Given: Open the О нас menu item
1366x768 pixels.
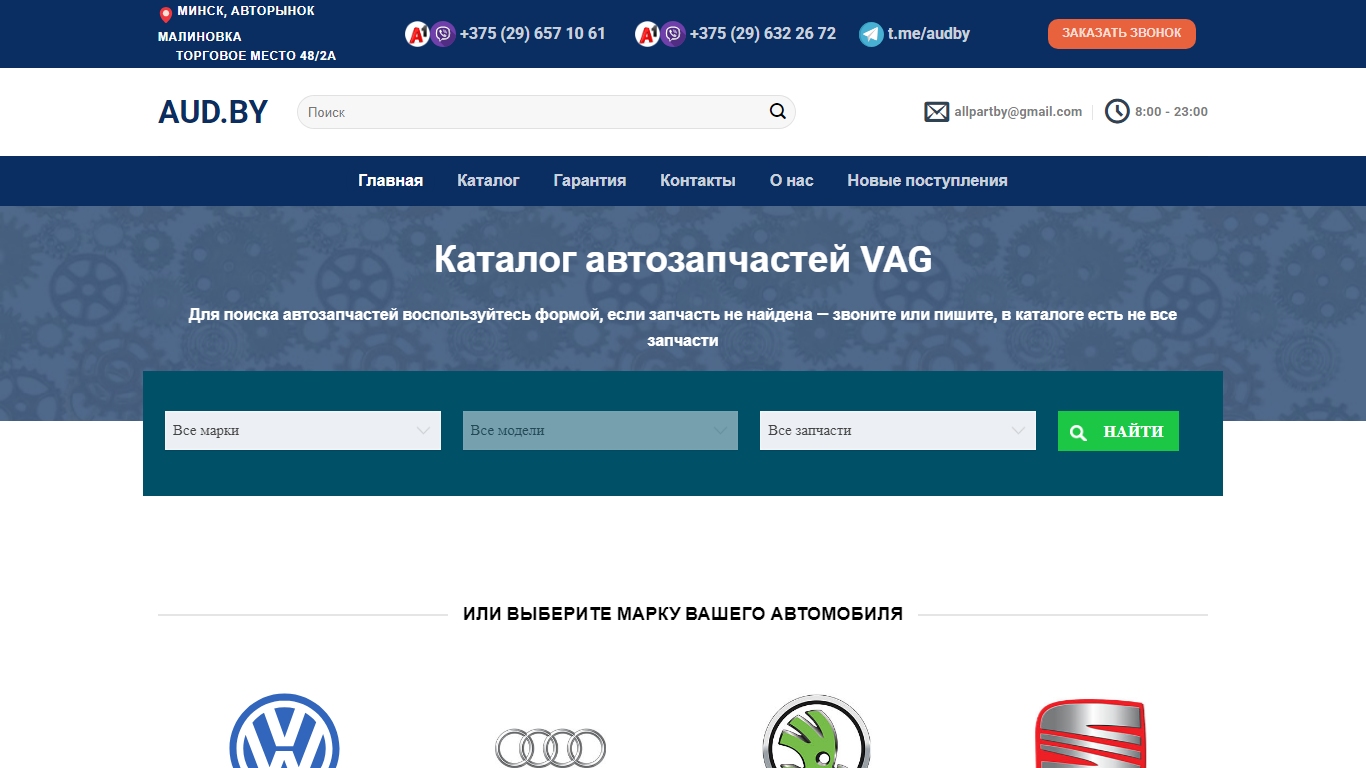Looking at the screenshot, I should point(791,181).
